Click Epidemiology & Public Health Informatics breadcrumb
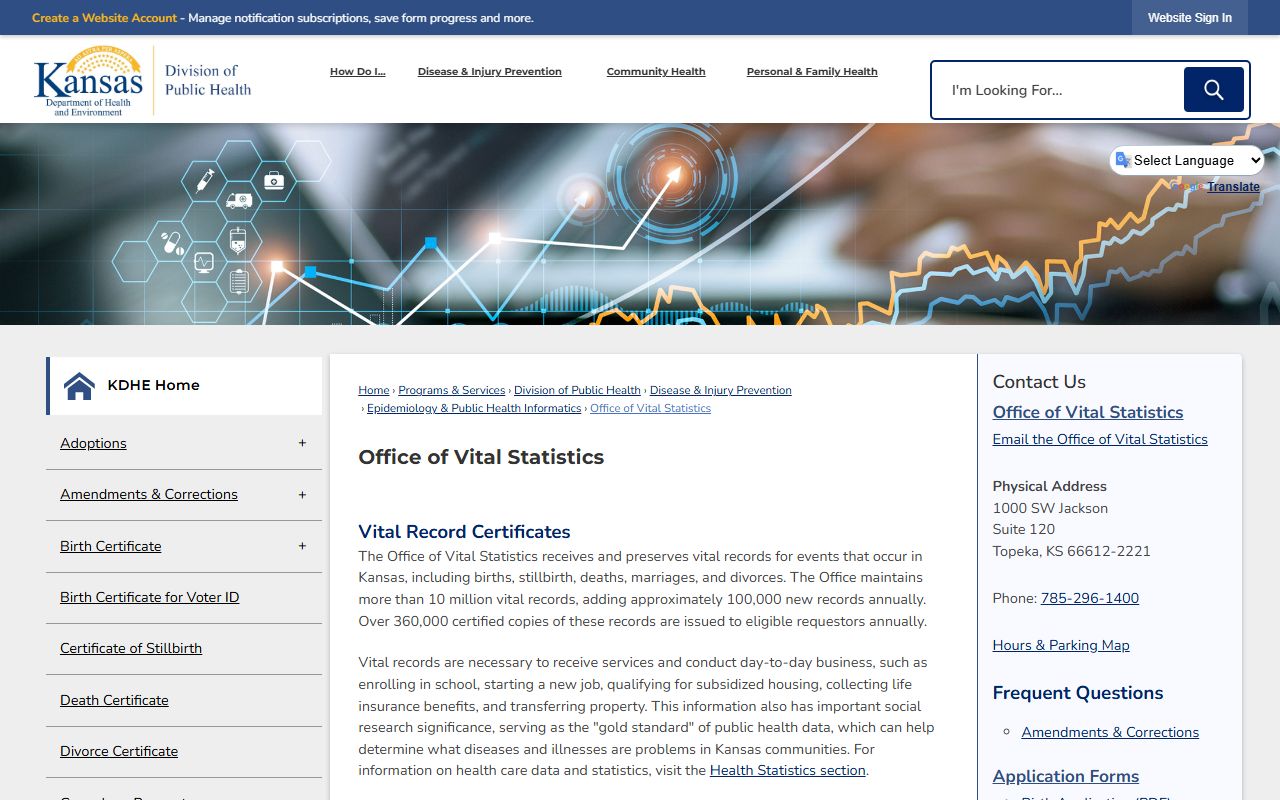 (x=474, y=408)
